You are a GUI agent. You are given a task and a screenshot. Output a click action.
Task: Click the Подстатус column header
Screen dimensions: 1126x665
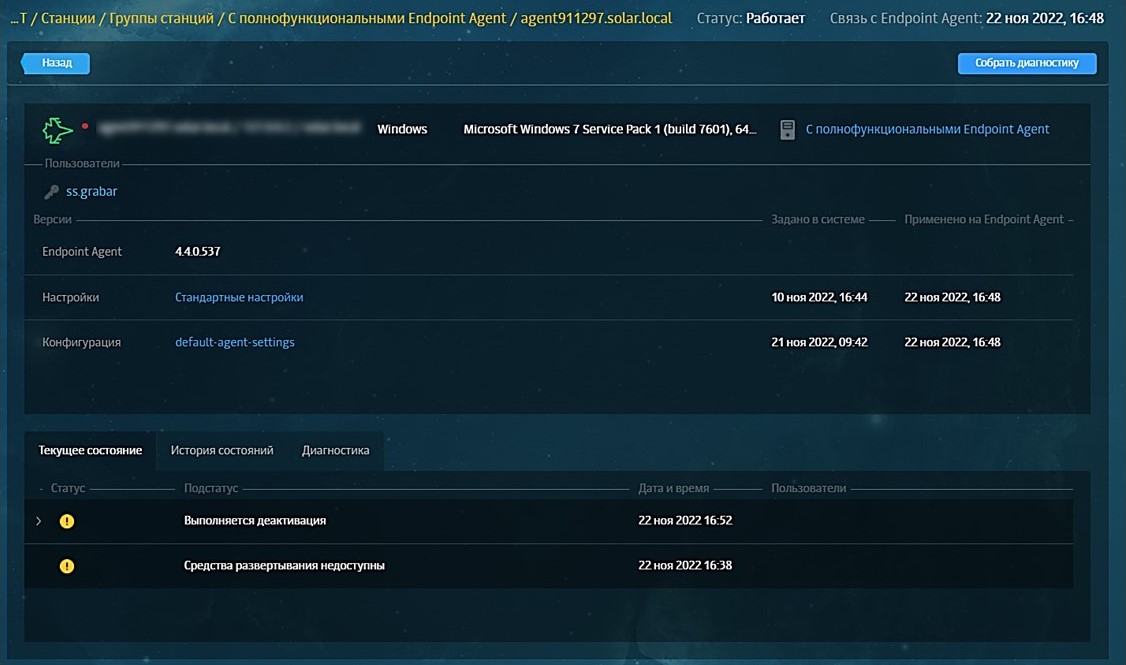(210, 488)
